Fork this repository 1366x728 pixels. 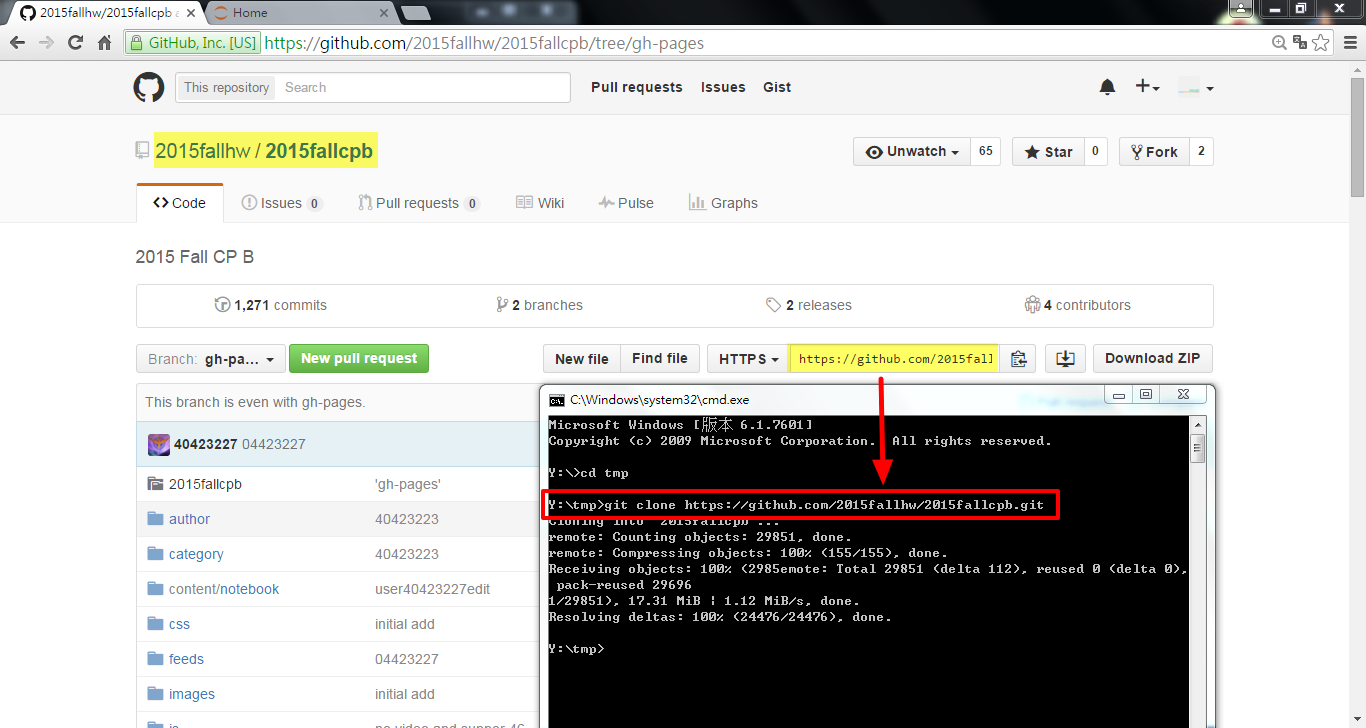1154,152
